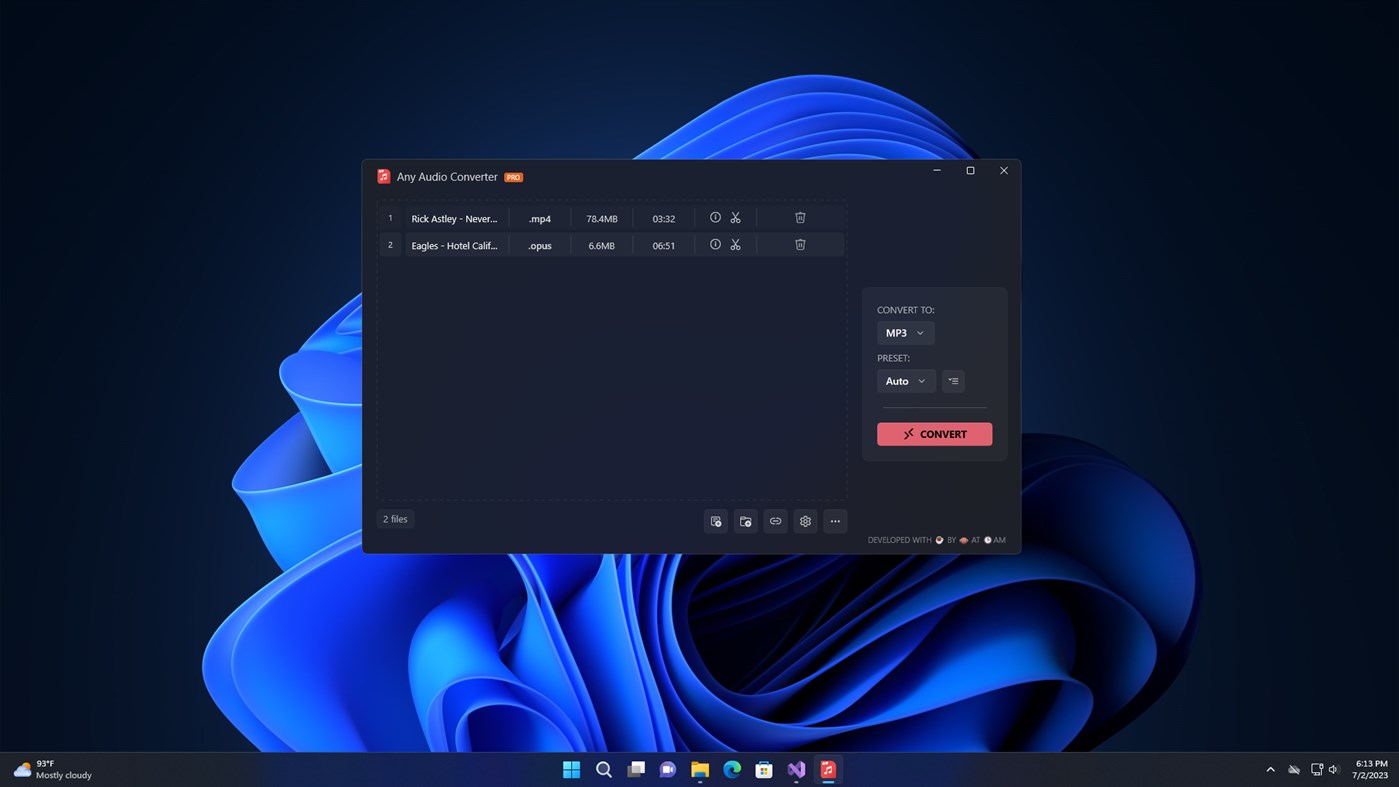Remove Rick Astley file from queue
Viewport: 1399px width, 787px height.
(x=799, y=217)
